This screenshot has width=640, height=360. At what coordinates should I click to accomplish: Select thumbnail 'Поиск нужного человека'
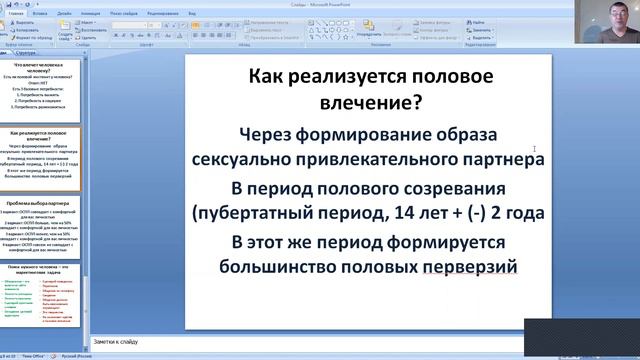[x=40, y=295]
